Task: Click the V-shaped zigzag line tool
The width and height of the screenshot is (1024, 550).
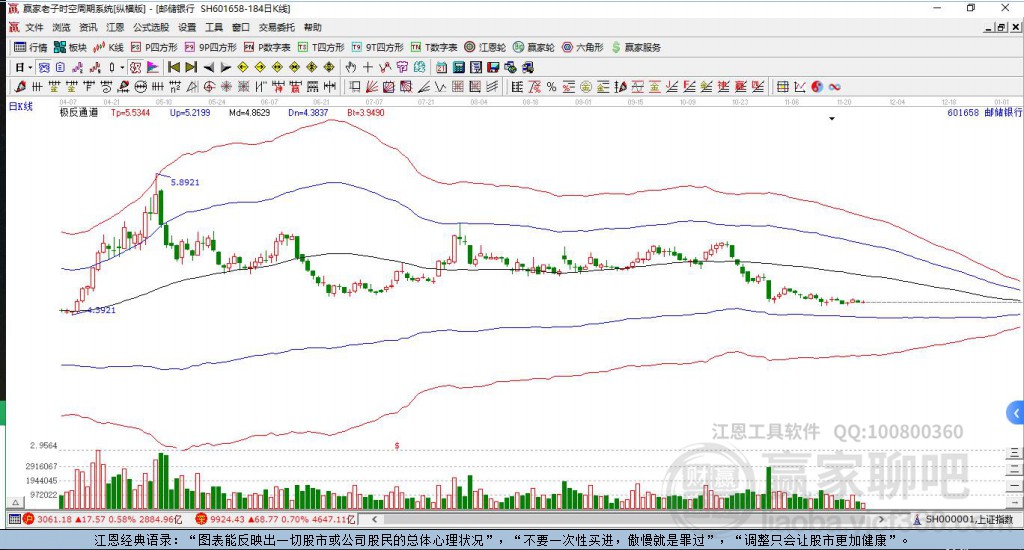Action: [x=440, y=87]
